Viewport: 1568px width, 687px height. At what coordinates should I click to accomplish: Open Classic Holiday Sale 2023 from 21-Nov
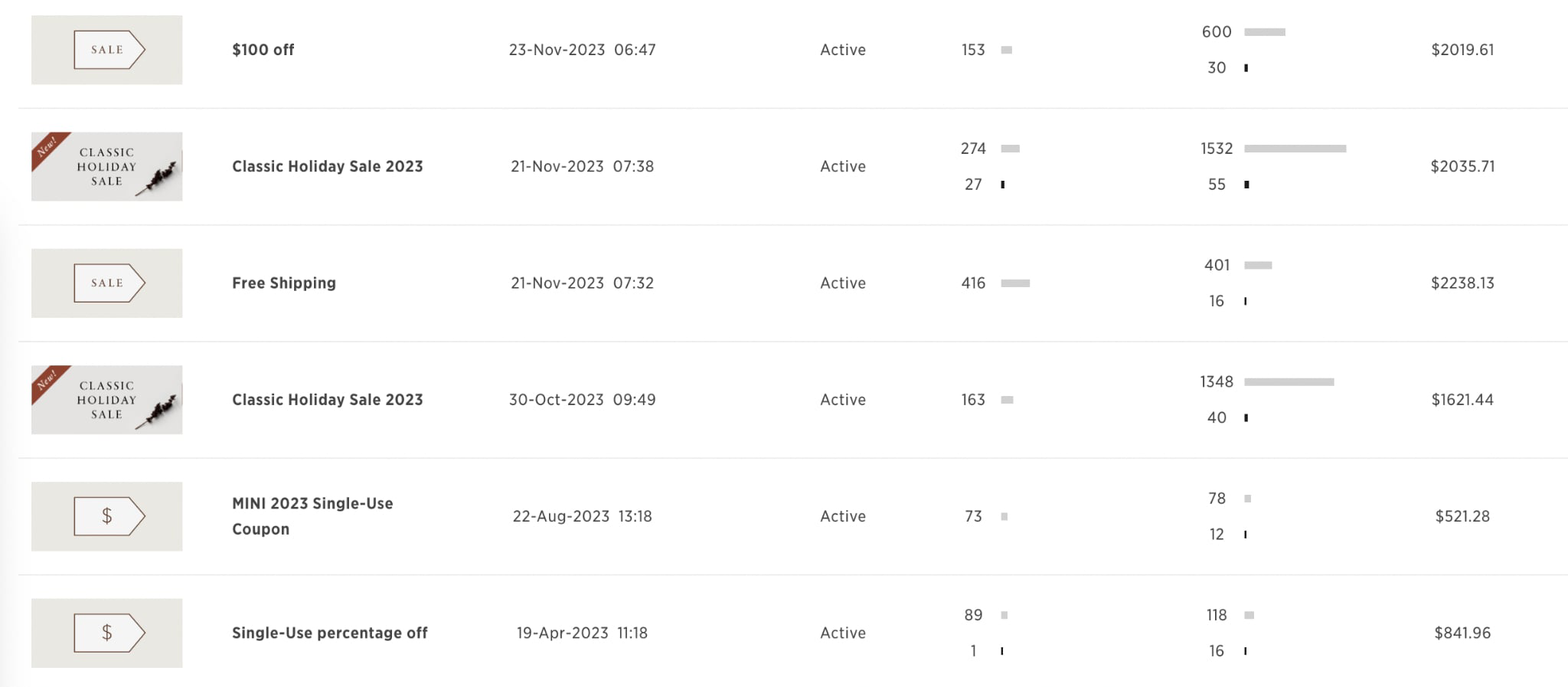click(x=328, y=166)
